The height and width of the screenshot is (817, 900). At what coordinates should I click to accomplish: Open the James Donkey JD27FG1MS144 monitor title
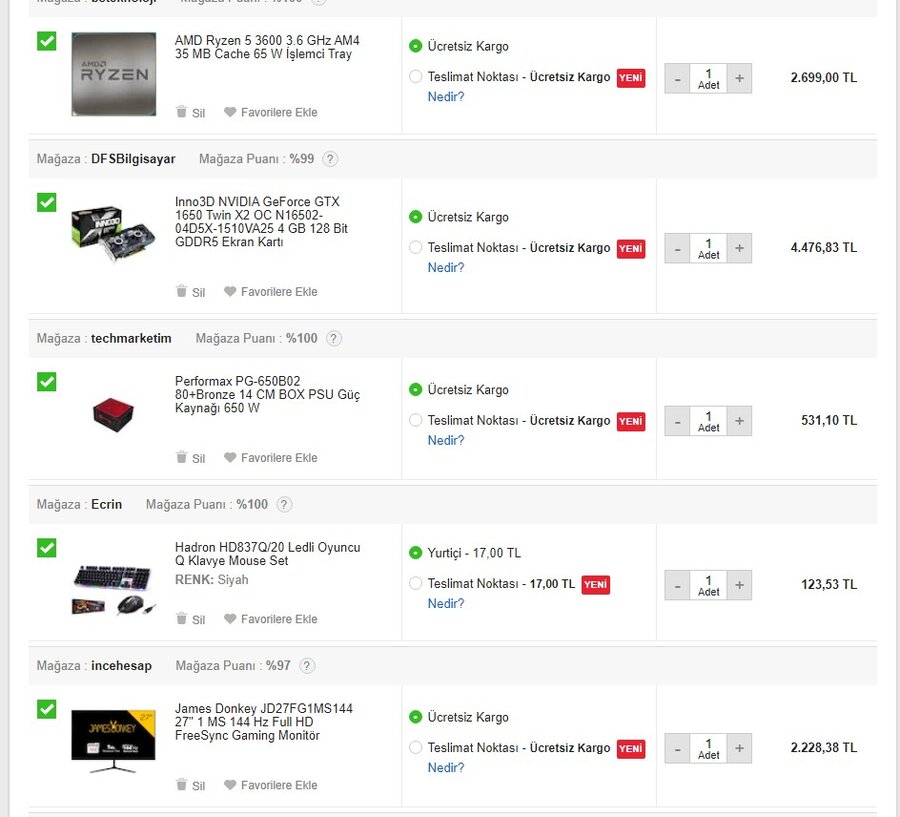pyautogui.click(x=263, y=722)
